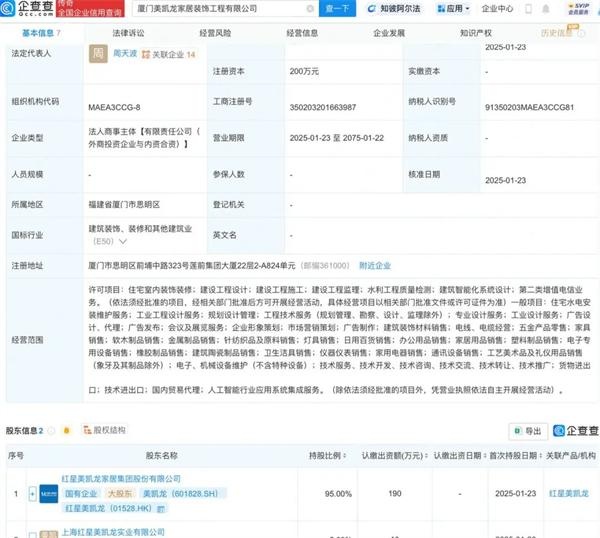Image resolution: width=600 pixels, height=538 pixels.
Task: Click the 红星美凯龙 shareholder logo thumbnail
Action: pyautogui.click(x=49, y=494)
